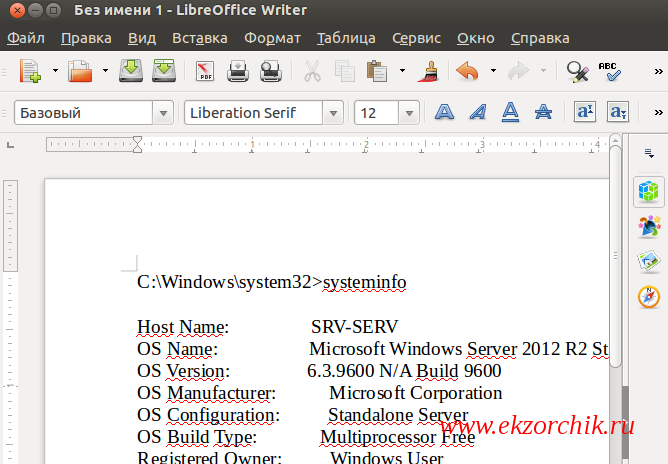This screenshot has height=464, width=668.
Task: Open the Paste options dropdown arrow
Action: click(402, 71)
